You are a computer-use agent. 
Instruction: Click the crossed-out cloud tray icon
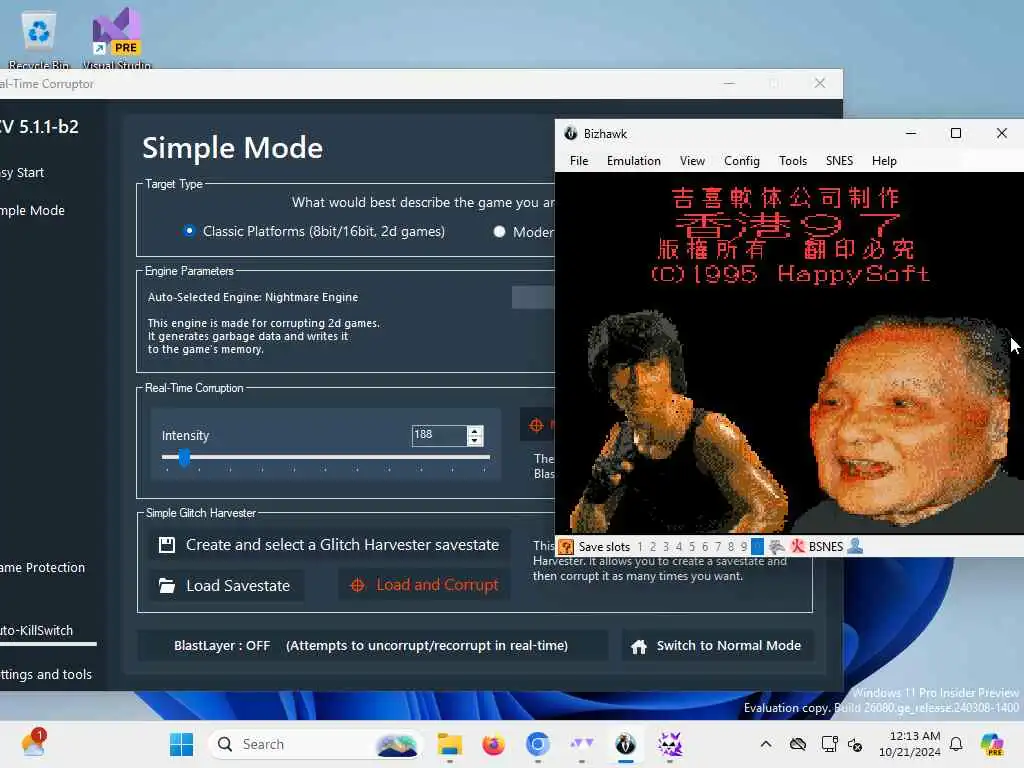pos(797,744)
